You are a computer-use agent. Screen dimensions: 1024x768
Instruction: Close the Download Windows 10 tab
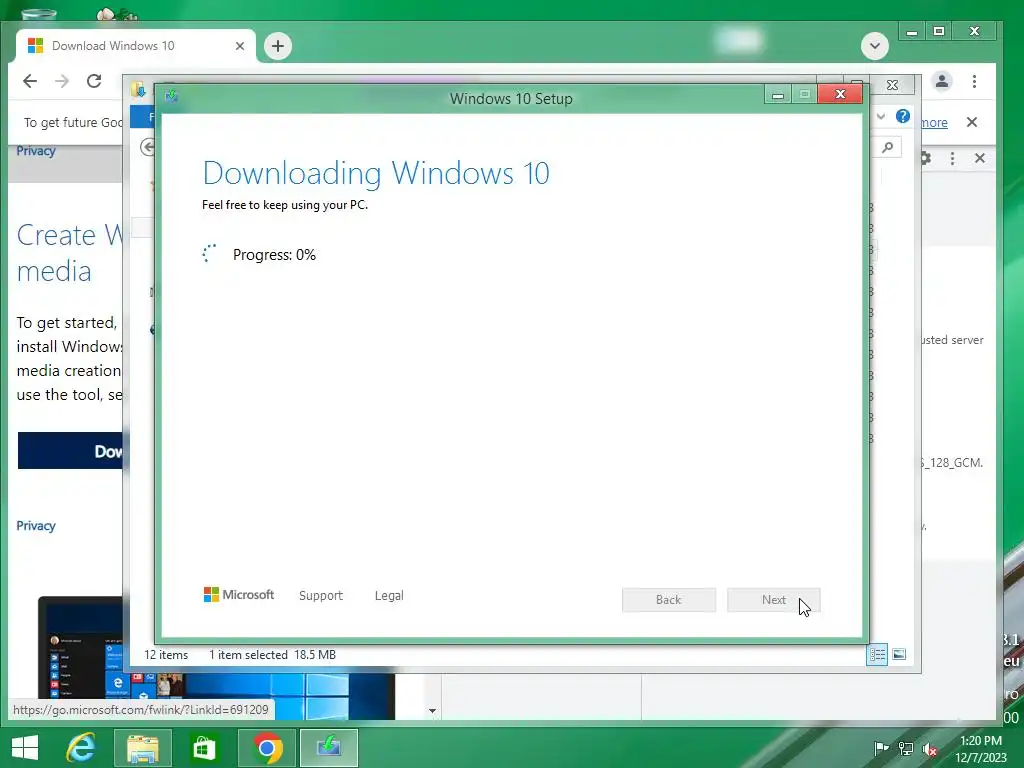pyautogui.click(x=240, y=46)
